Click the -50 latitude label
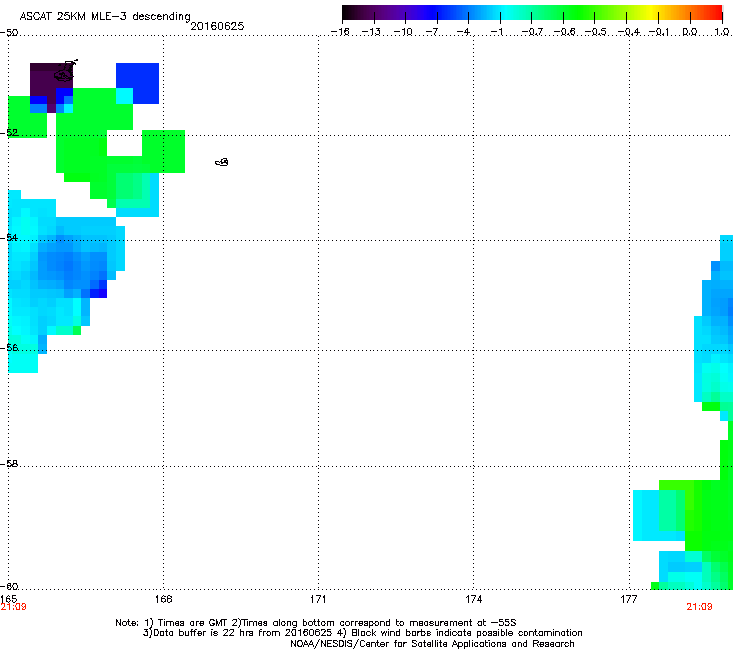740x650 pixels. click(x=9, y=33)
